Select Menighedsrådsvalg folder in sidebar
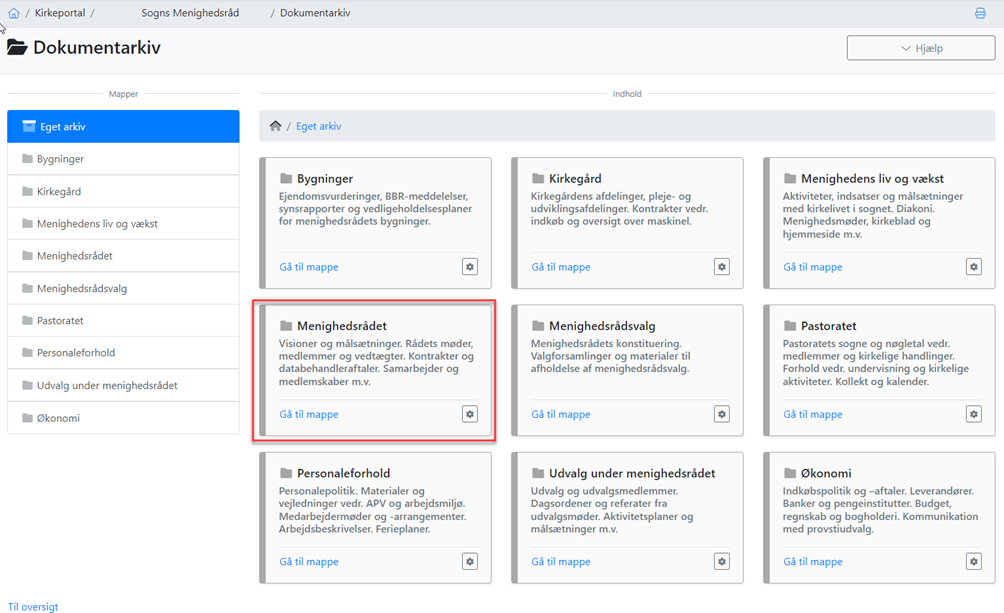 pyautogui.click(x=123, y=288)
